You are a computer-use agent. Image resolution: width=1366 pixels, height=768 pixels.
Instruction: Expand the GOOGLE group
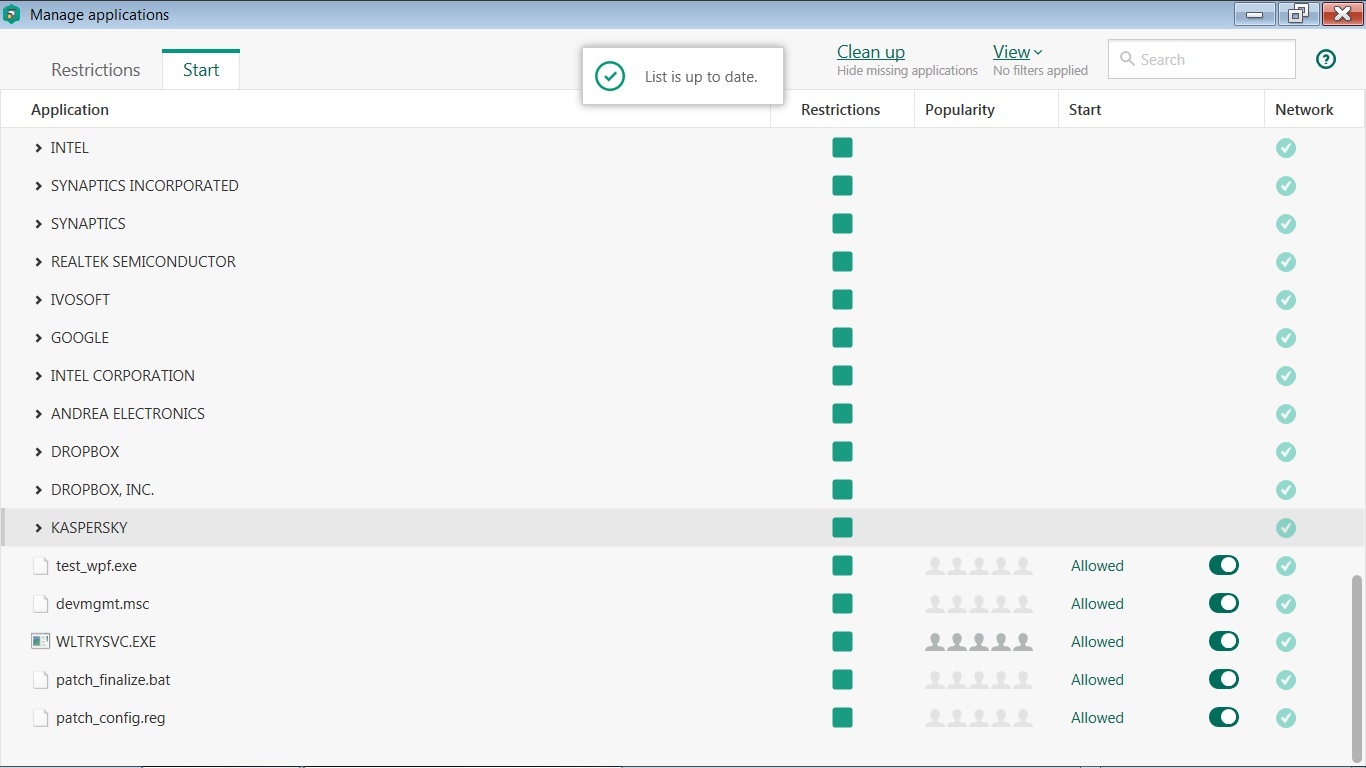[38, 338]
